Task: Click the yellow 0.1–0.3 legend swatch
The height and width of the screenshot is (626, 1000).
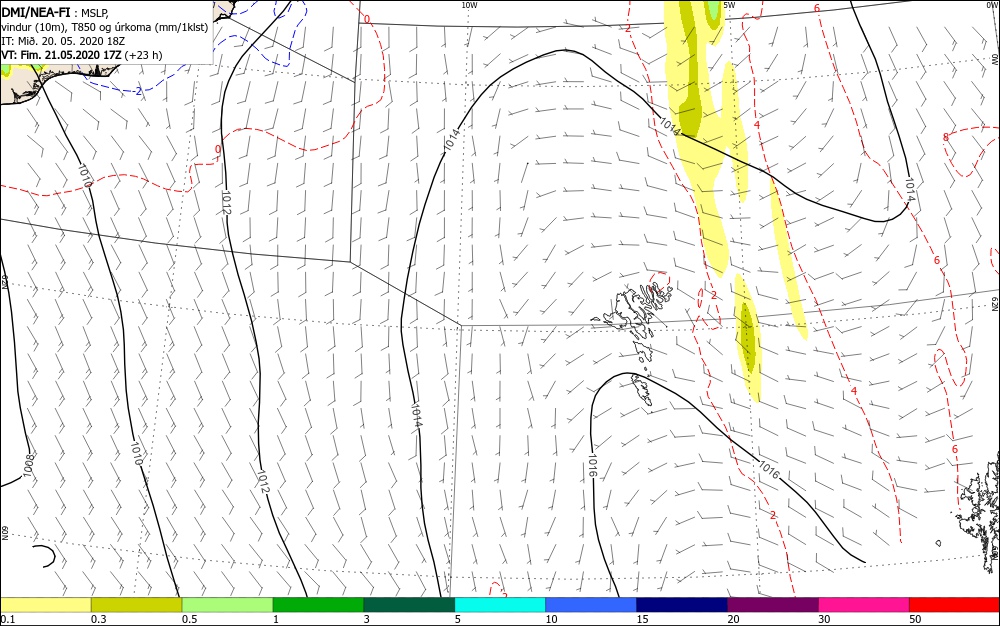Action: 46,605
